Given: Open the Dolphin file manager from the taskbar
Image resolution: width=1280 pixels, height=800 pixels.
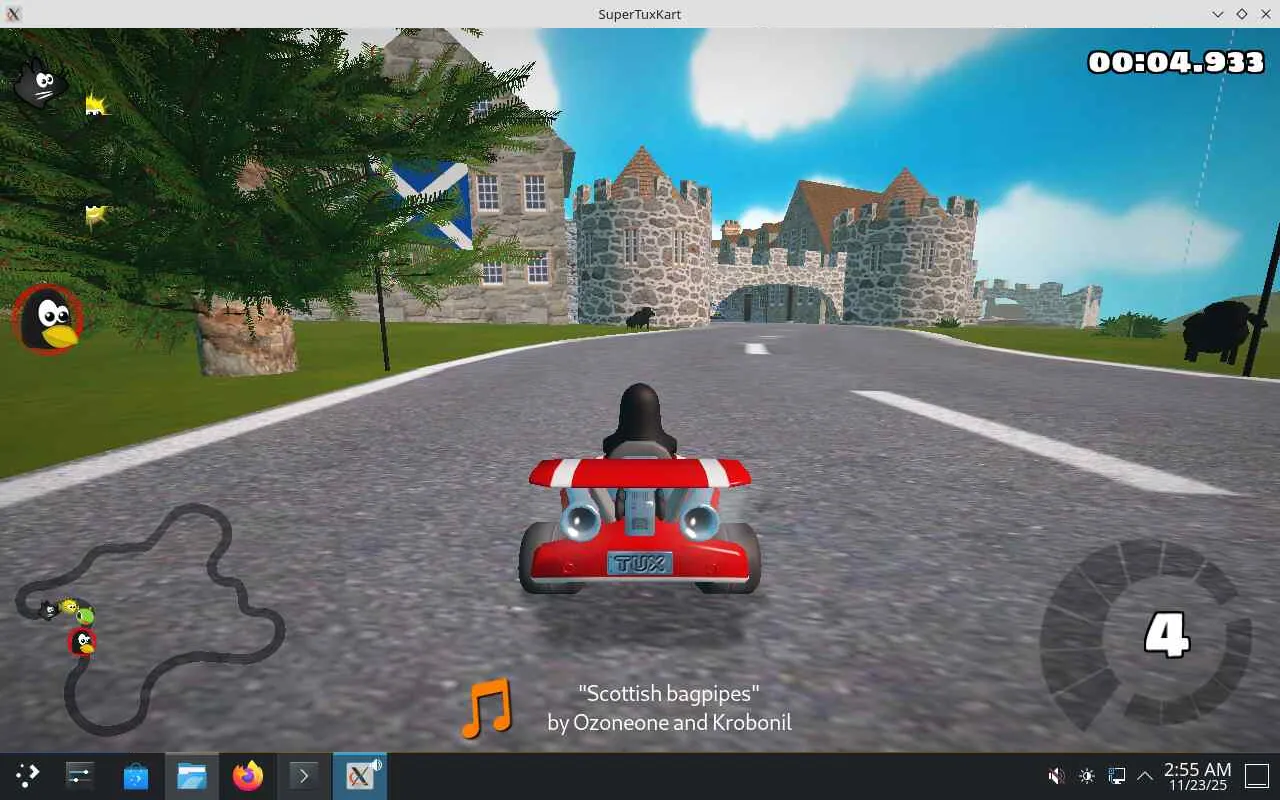Looking at the screenshot, I should pyautogui.click(x=192, y=775).
